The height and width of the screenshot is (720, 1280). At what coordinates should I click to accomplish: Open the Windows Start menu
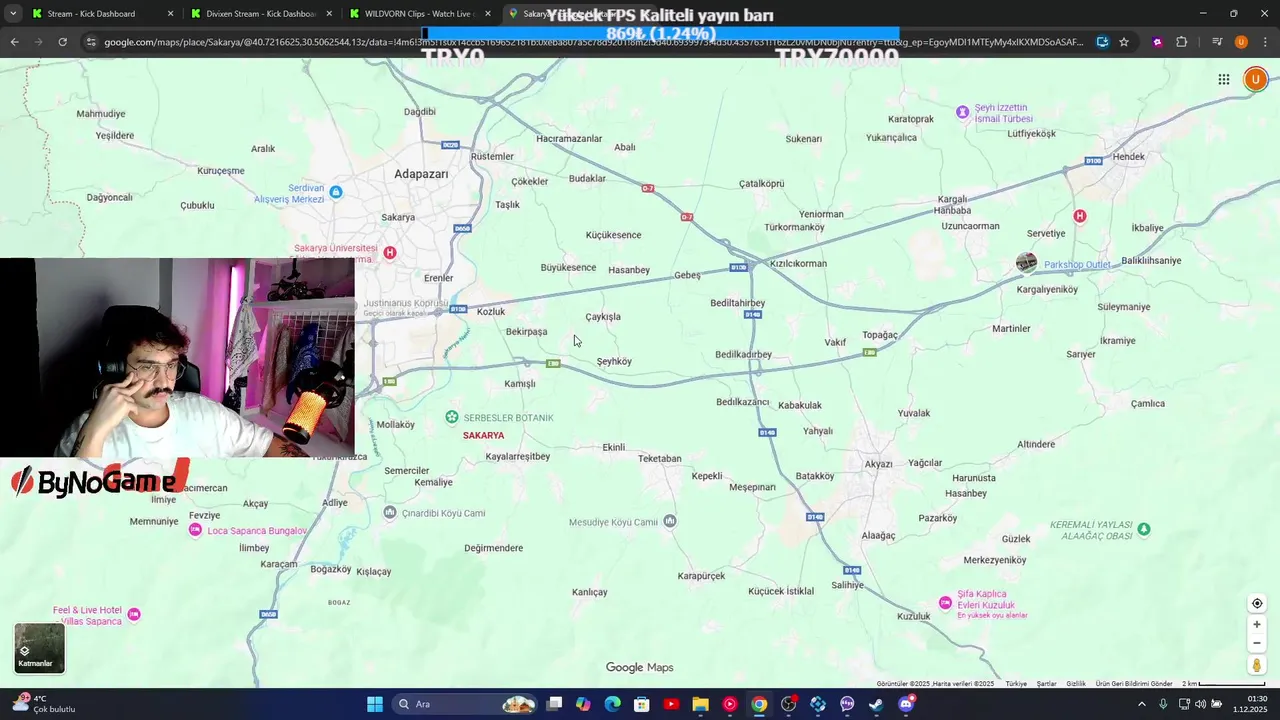coord(375,704)
